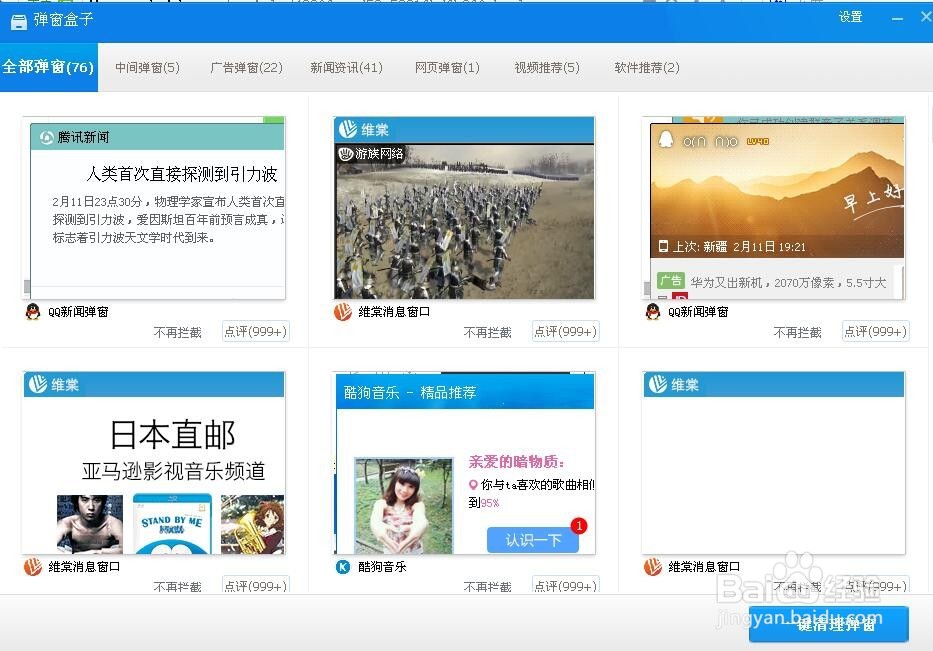Click the green 广告 badge in the QQ card

[x=671, y=280]
